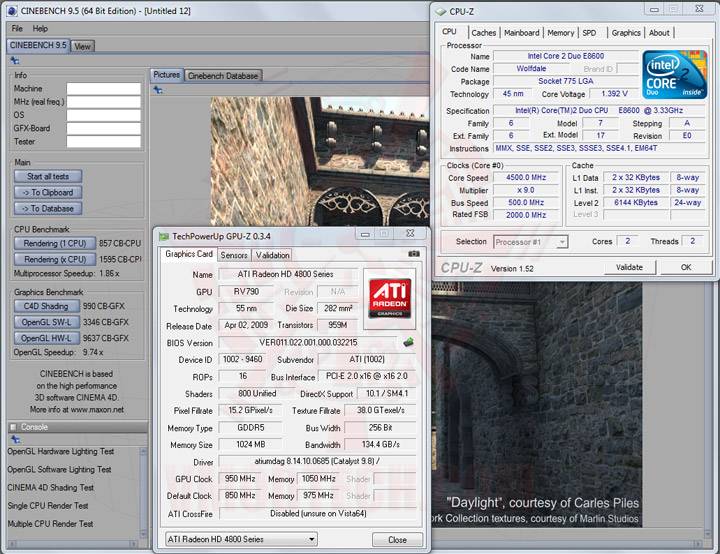The width and height of the screenshot is (720, 554).
Task: Click the ATI Radeon logo in GPU-Z
Action: [x=390, y=299]
